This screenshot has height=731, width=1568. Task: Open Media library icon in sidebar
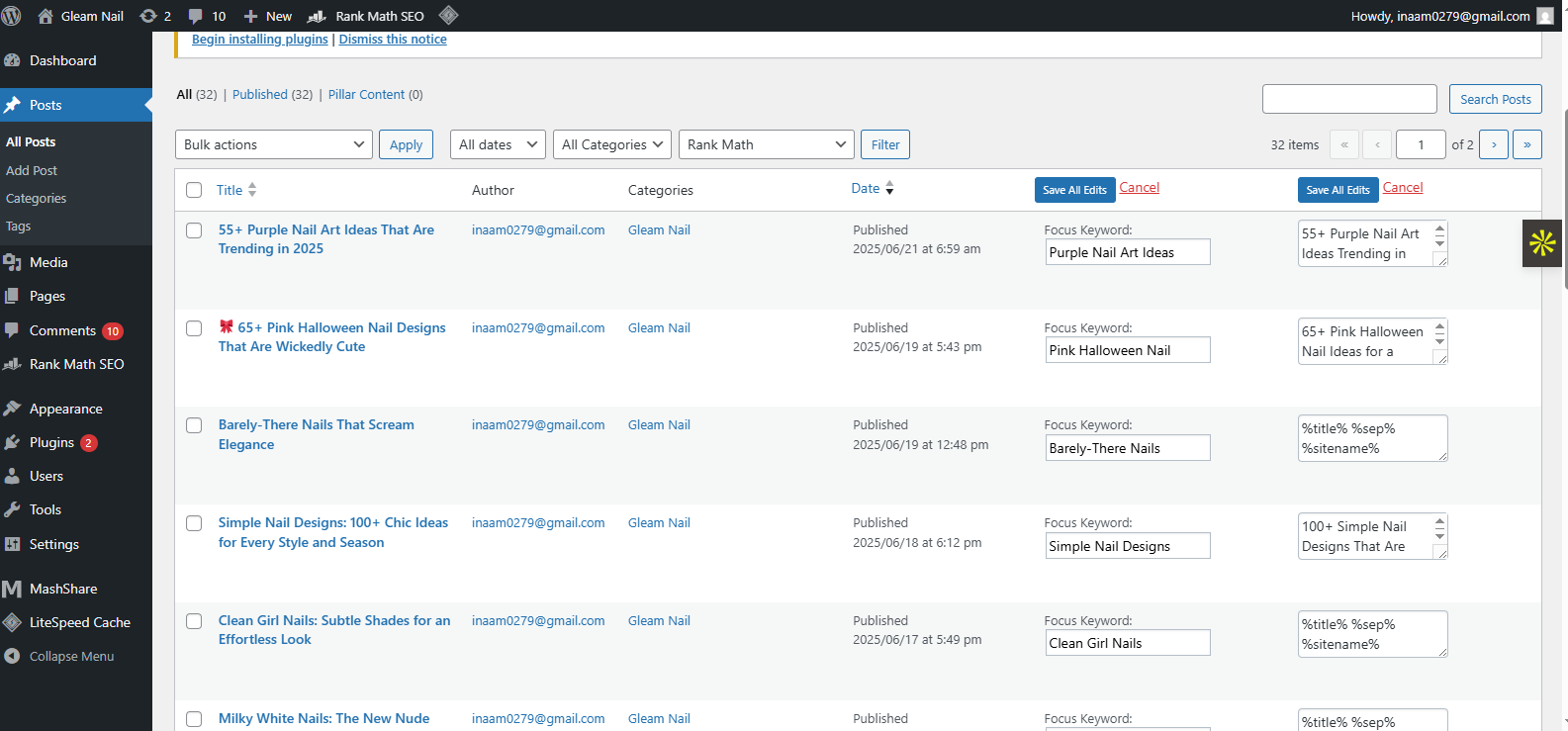(x=12, y=262)
